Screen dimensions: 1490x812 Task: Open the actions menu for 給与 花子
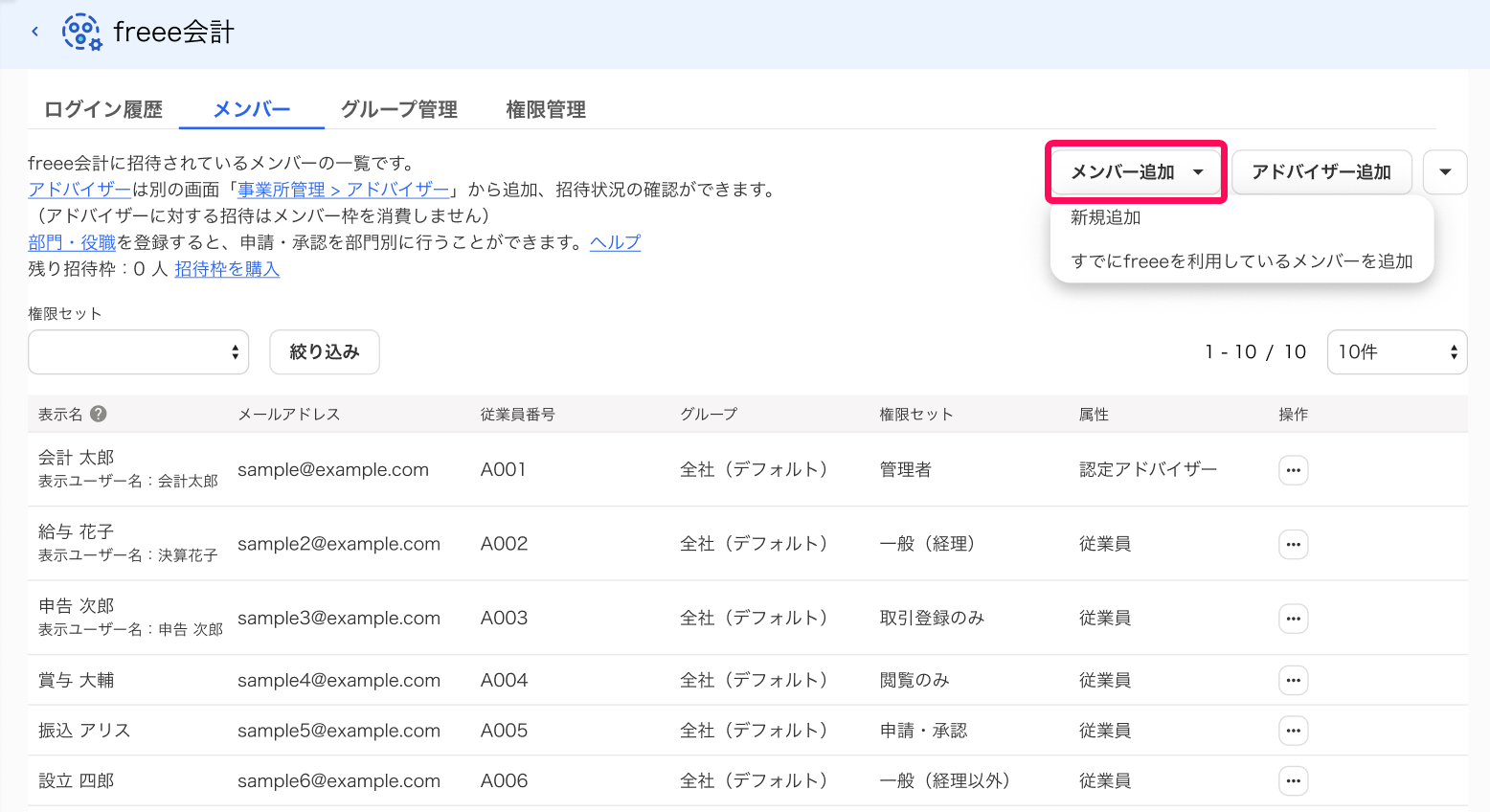click(1293, 544)
